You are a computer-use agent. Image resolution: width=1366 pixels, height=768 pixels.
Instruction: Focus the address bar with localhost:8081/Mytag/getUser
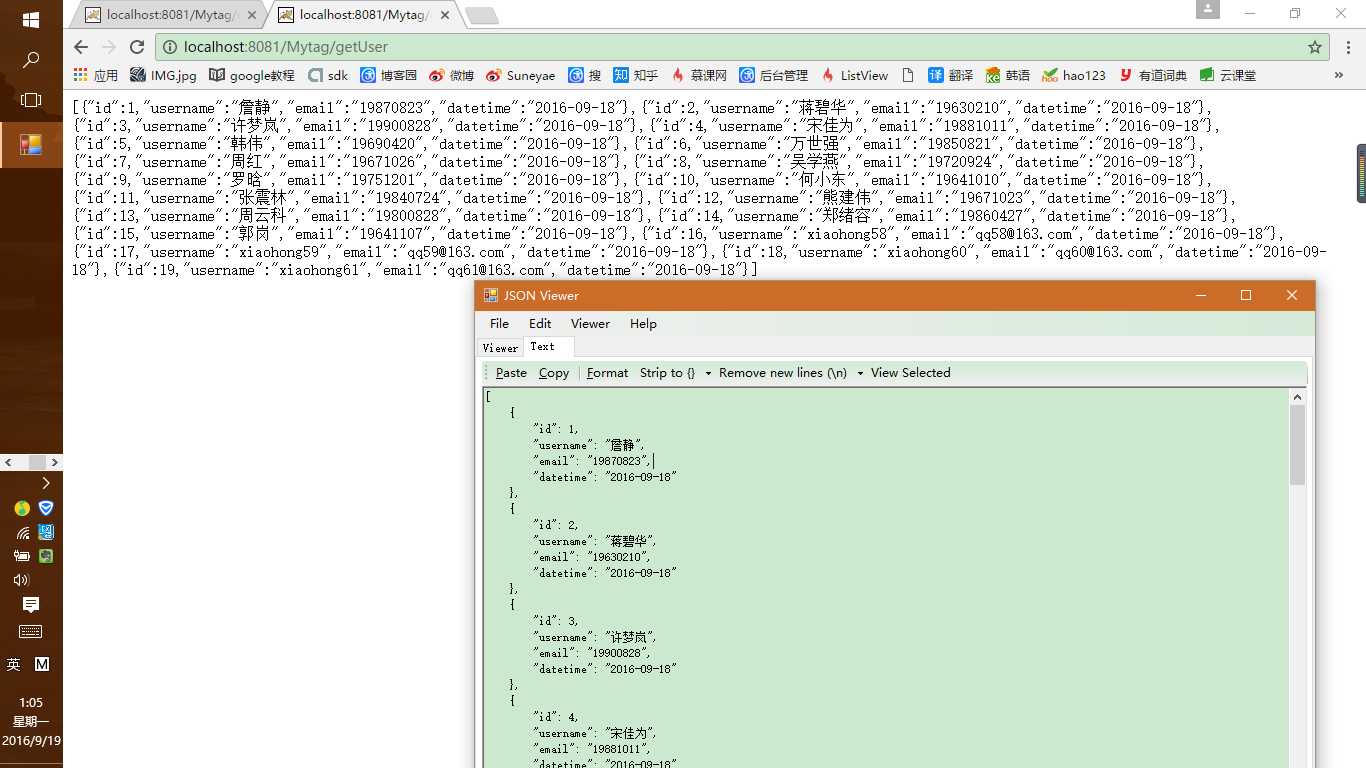[741, 47]
